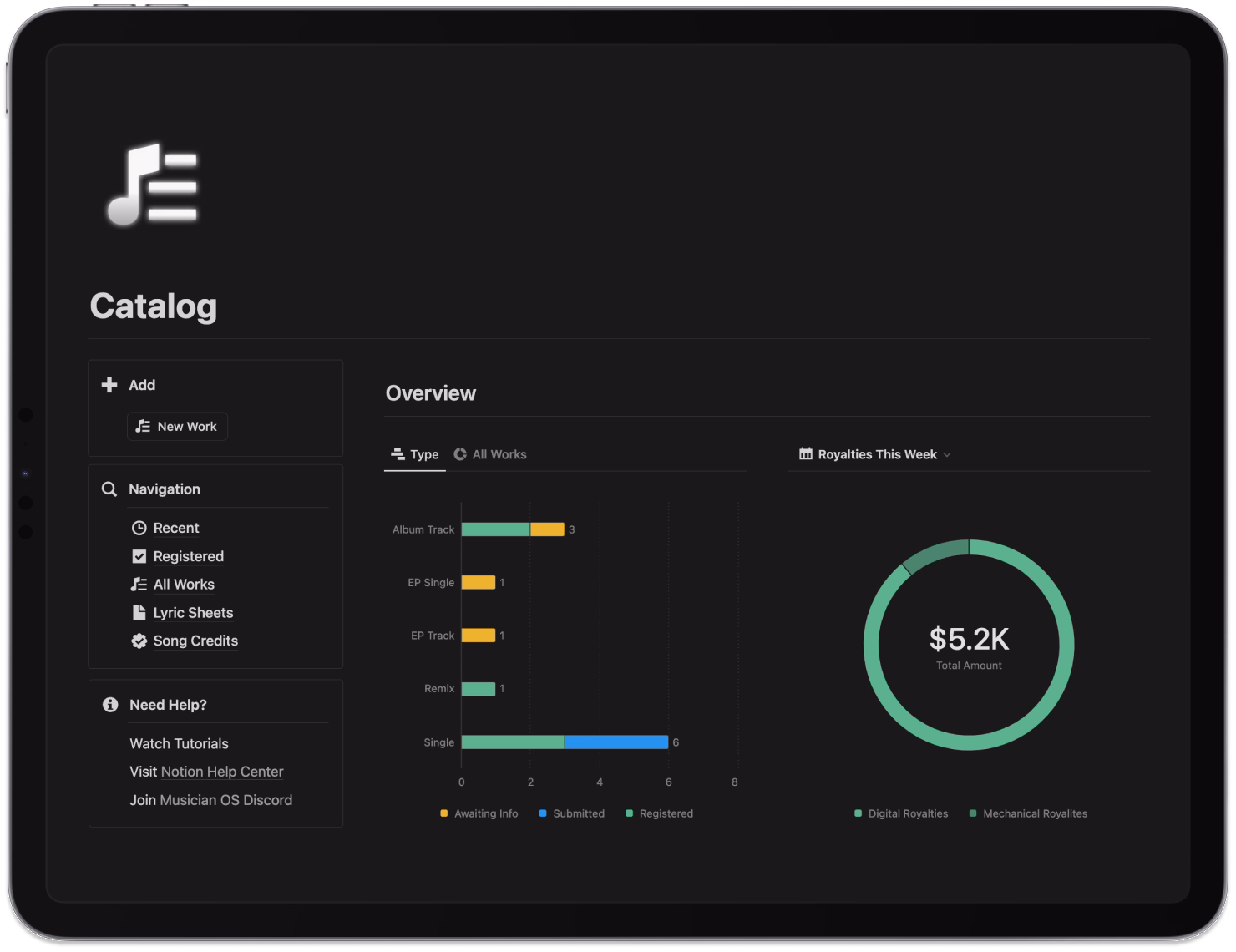Create a New Work

tap(177, 426)
